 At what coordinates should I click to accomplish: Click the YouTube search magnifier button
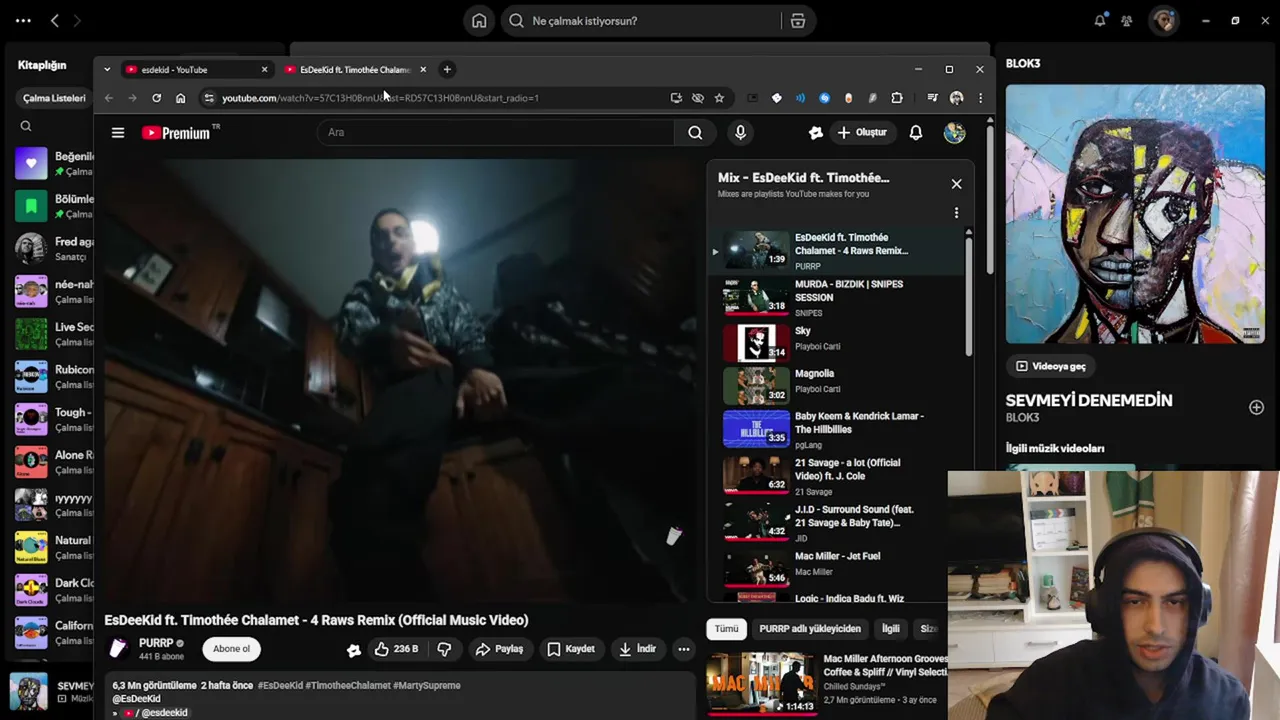click(x=695, y=132)
